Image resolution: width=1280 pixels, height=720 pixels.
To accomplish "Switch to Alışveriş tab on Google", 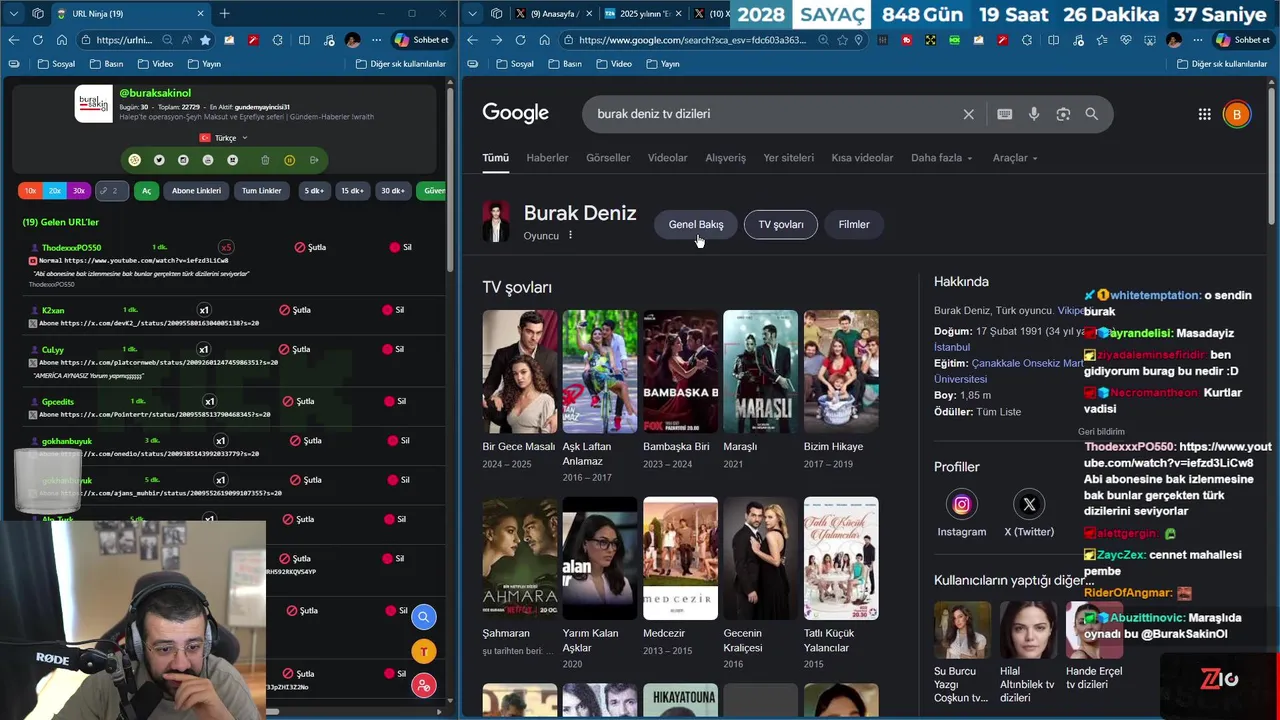I will pos(725,158).
